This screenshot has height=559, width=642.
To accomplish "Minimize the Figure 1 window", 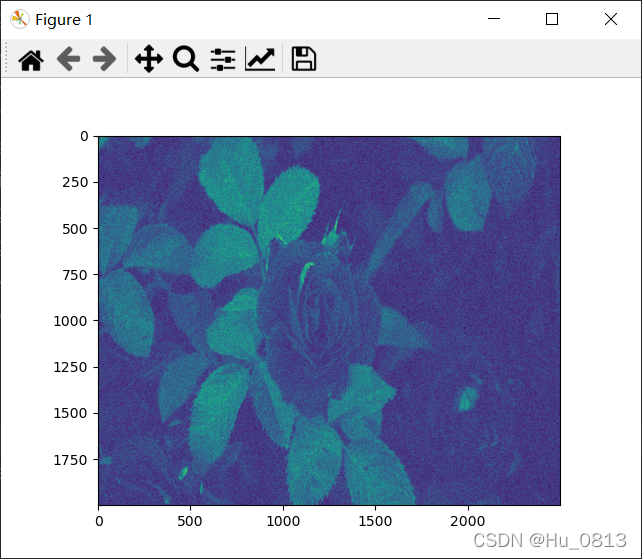I will pyautogui.click(x=494, y=19).
